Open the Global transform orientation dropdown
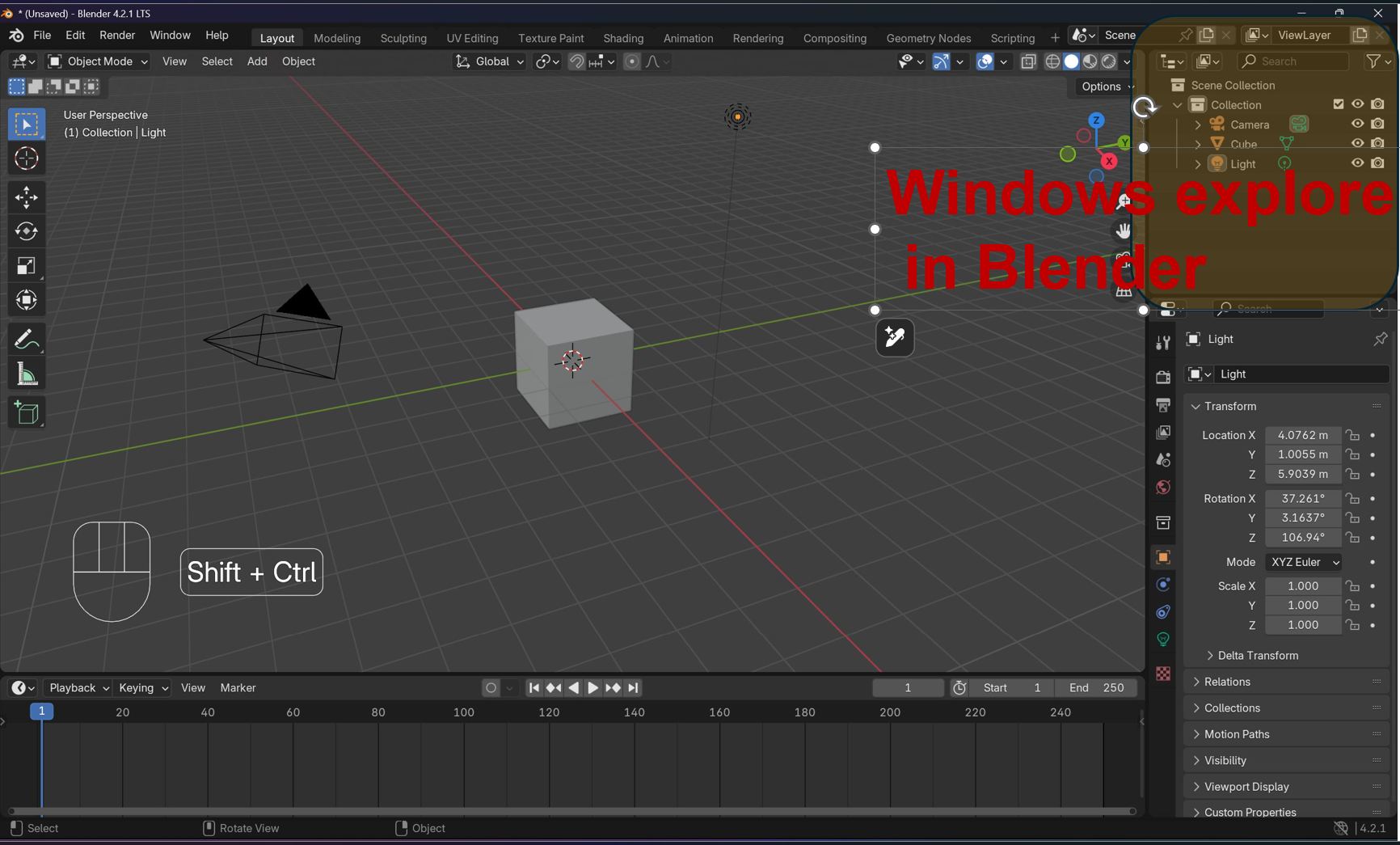 click(489, 61)
